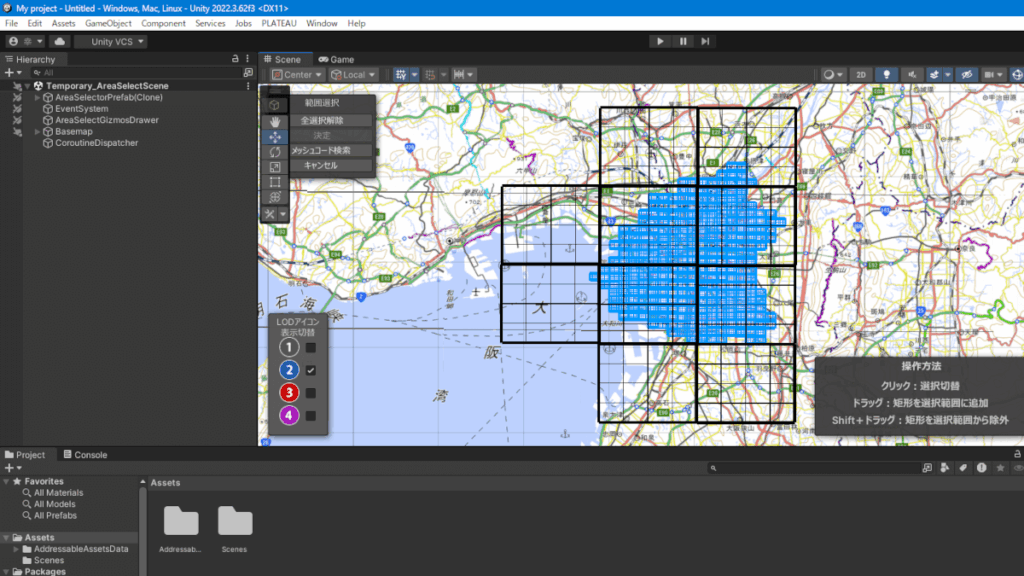The width and height of the screenshot is (1024, 576).
Task: Enable the LOD 1 icon checkbox
Action: 311,347
